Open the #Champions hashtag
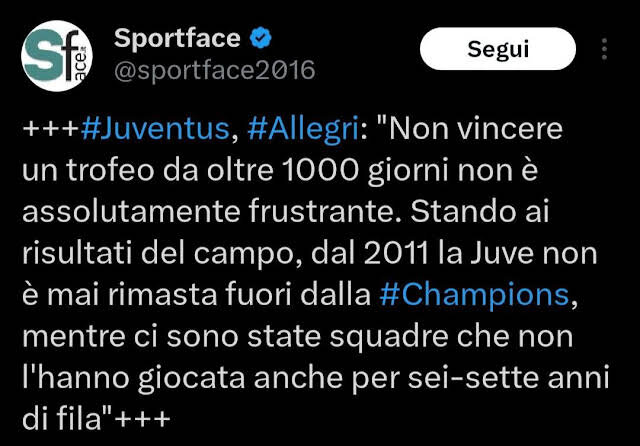This screenshot has height=446, width=640. (x=474, y=295)
